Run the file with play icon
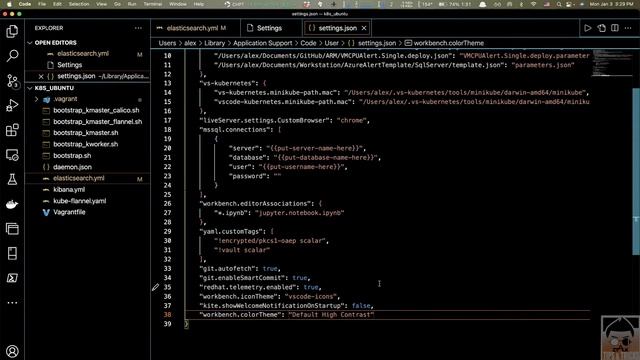The image size is (640, 360). pos(588,28)
